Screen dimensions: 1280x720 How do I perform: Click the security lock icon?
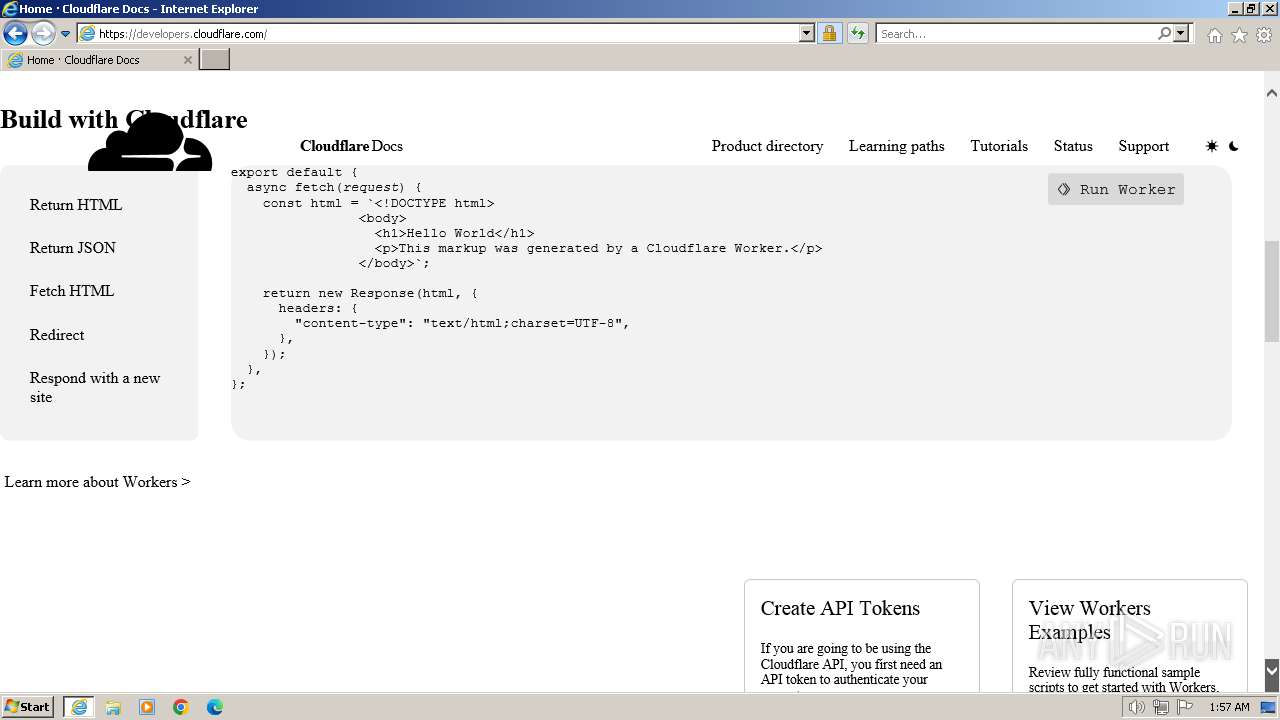(x=829, y=34)
